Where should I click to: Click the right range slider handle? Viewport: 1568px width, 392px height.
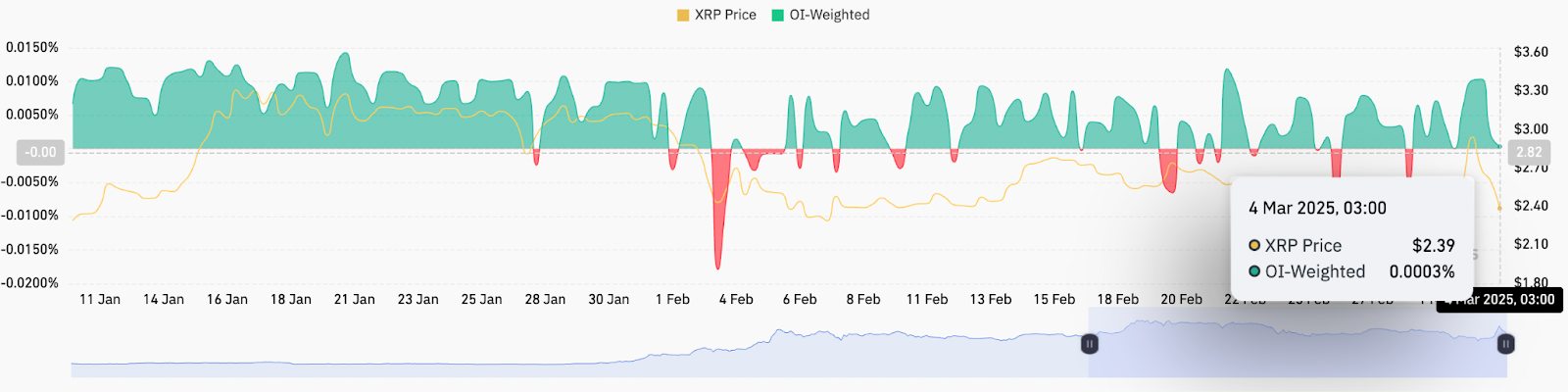[1506, 344]
